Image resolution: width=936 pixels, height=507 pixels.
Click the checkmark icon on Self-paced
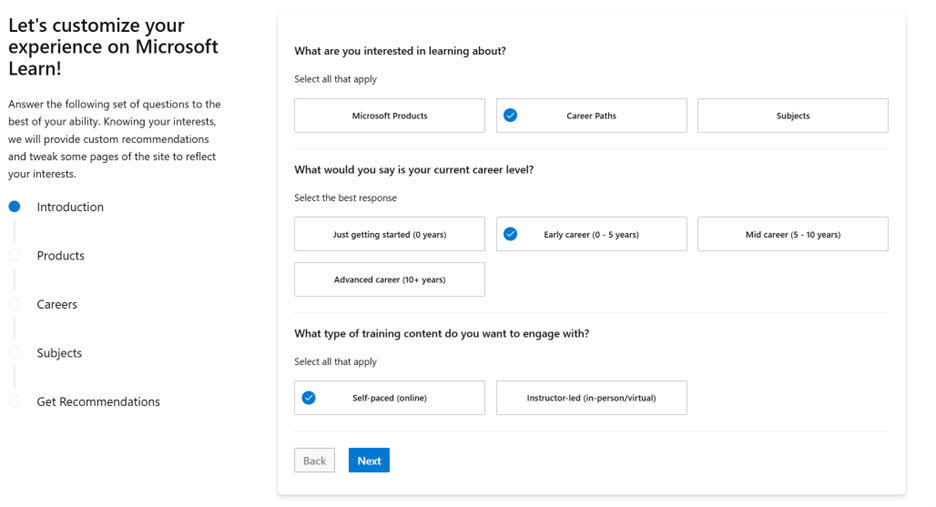pos(309,398)
